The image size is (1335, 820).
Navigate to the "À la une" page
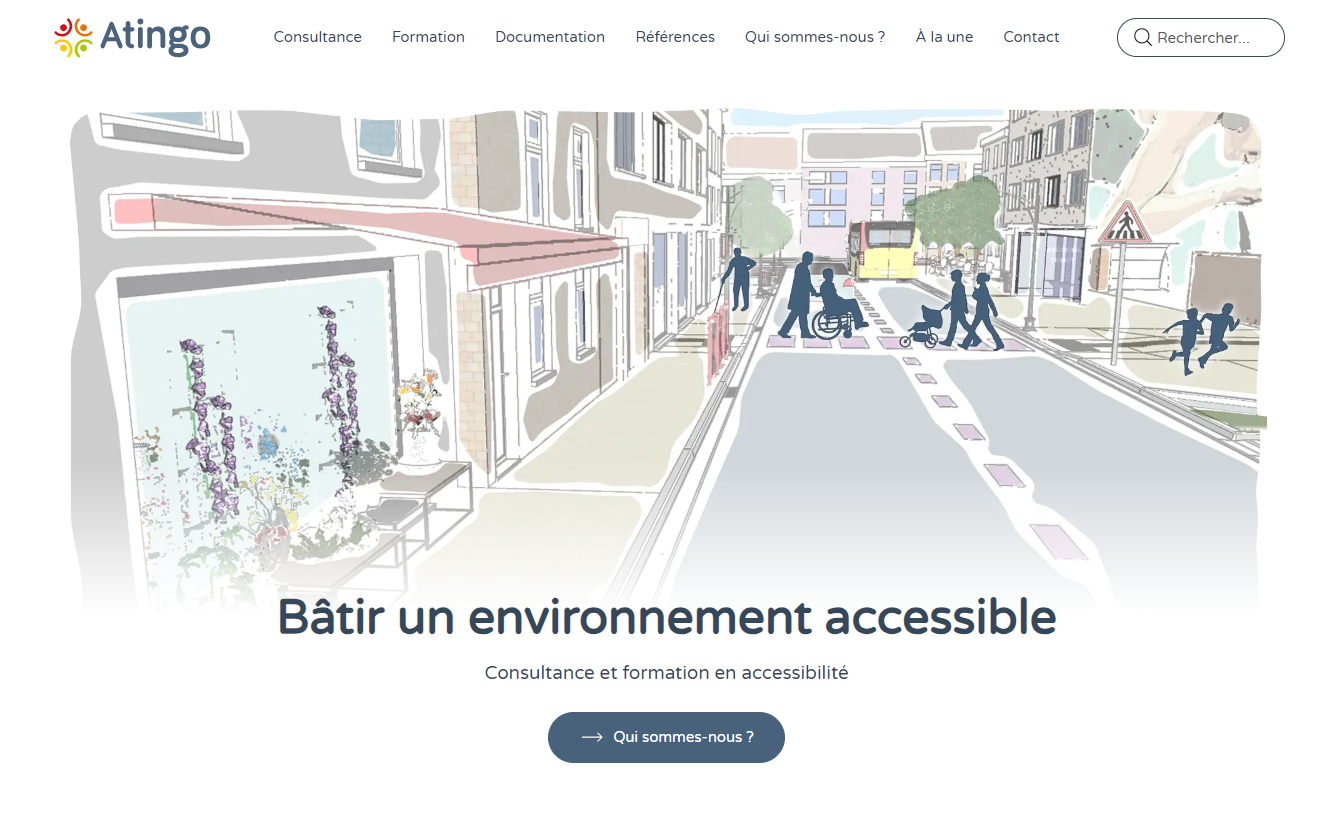coord(944,37)
